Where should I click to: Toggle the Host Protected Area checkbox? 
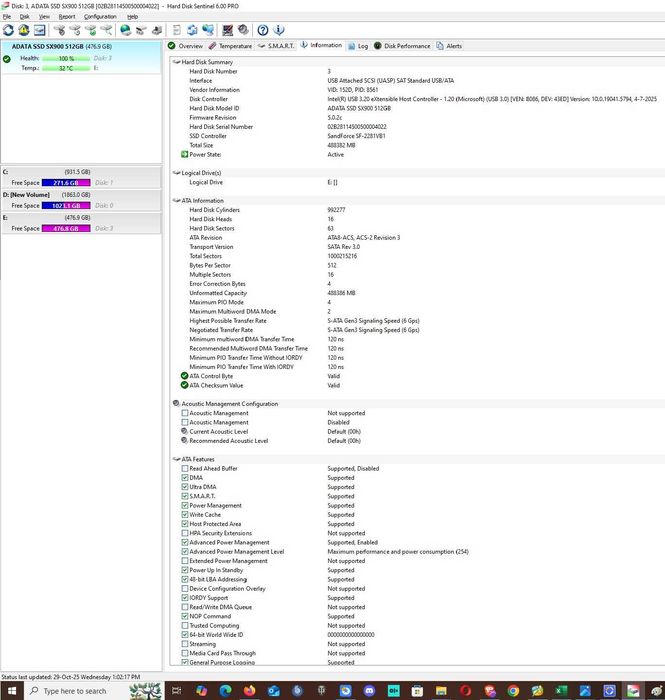pyautogui.click(x=185, y=524)
